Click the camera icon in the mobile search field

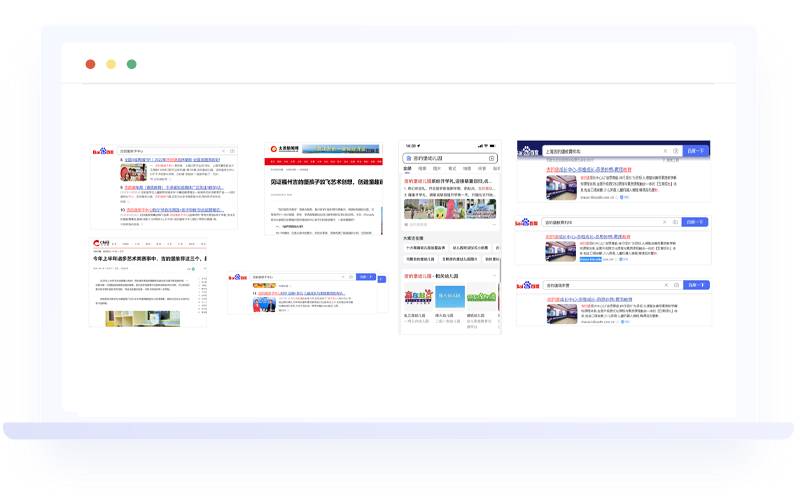[x=491, y=158]
